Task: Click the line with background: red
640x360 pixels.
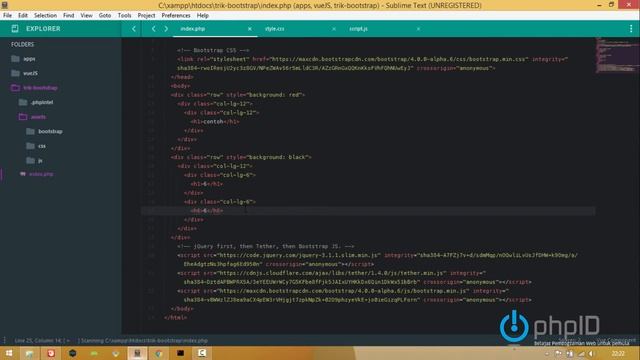Action: 238,95
